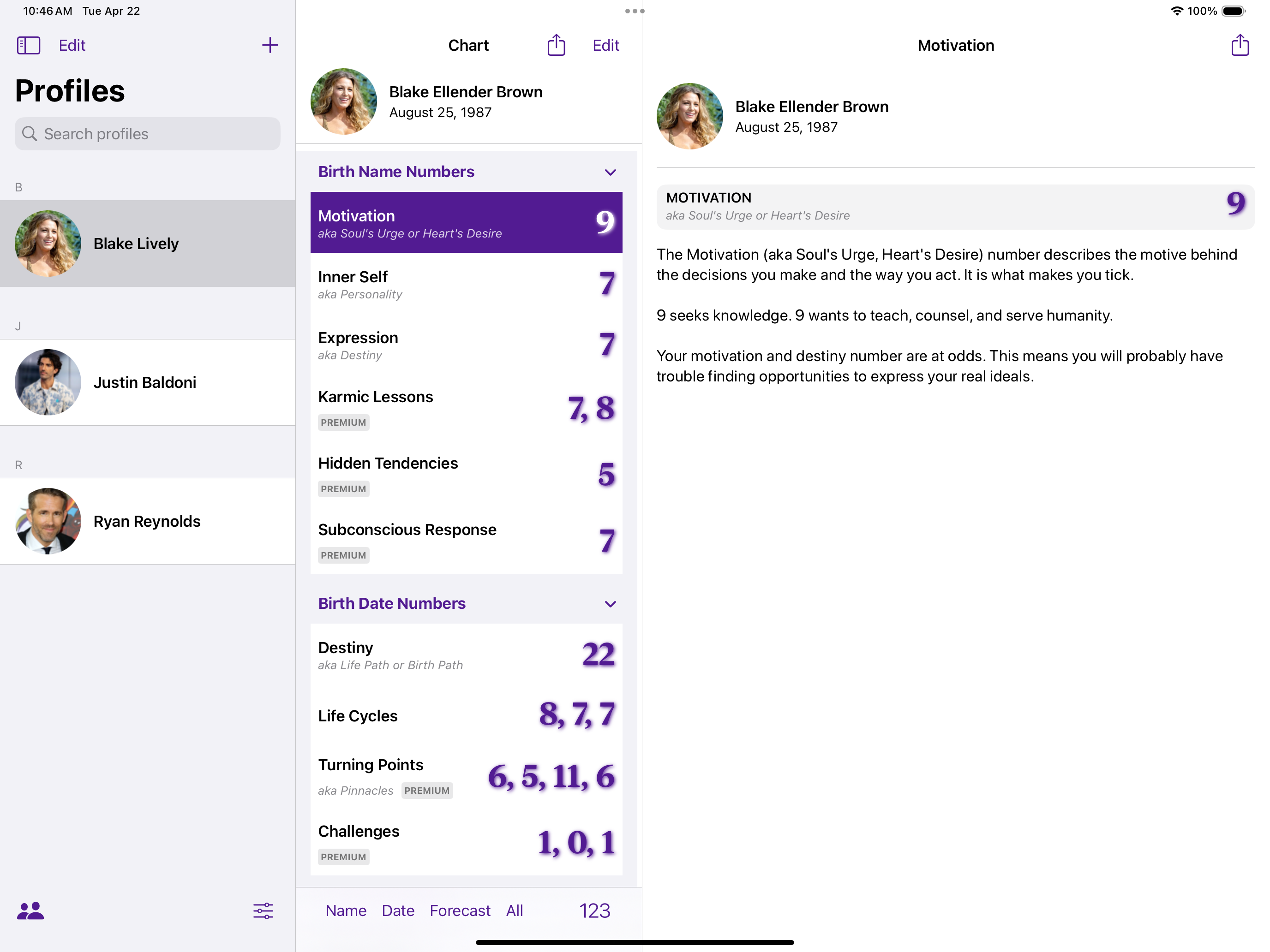Tap the PREMIUM badge under Challenges
Viewport: 1270px width, 952px height.
(343, 857)
